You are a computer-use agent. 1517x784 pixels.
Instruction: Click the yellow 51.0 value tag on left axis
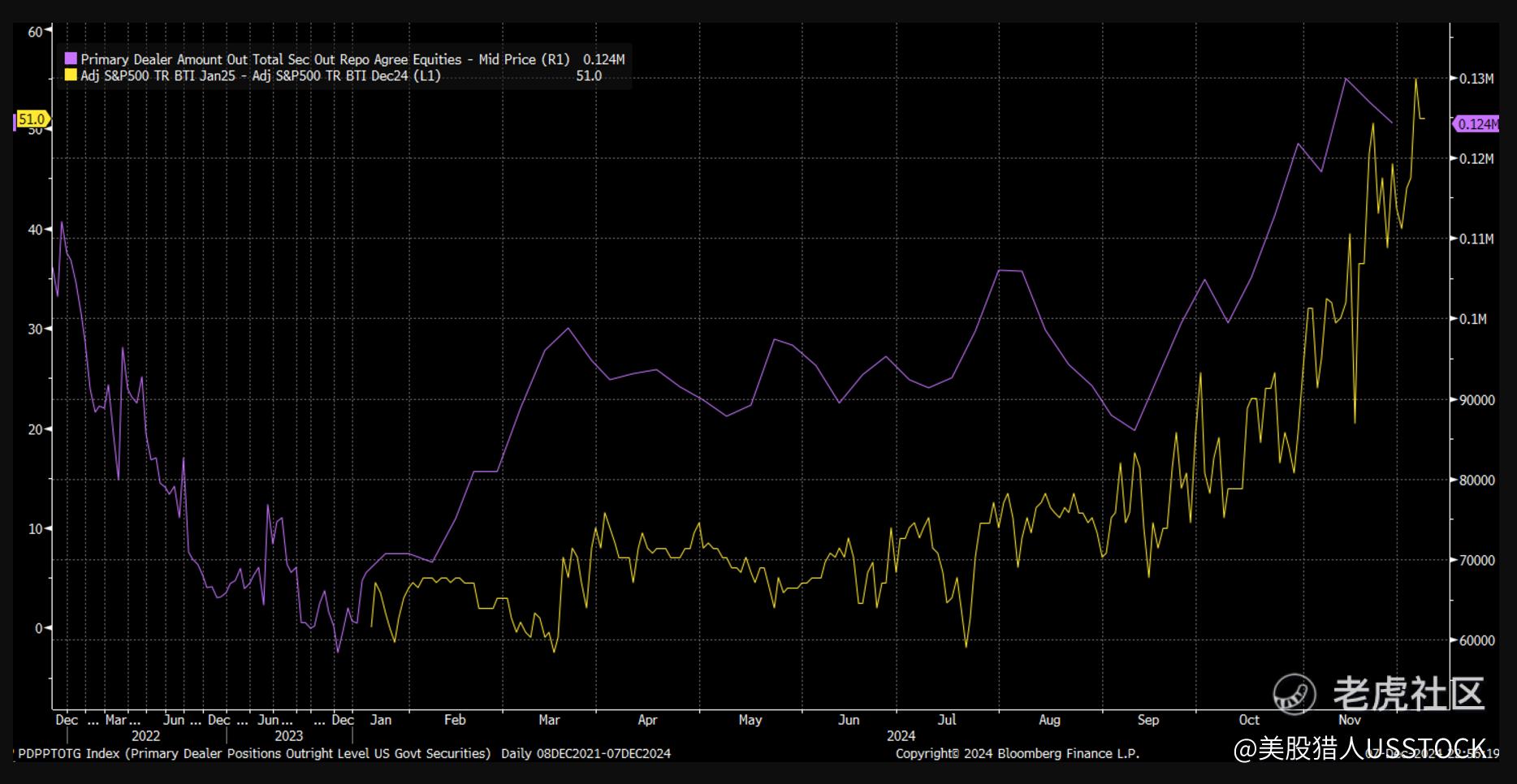coord(32,119)
